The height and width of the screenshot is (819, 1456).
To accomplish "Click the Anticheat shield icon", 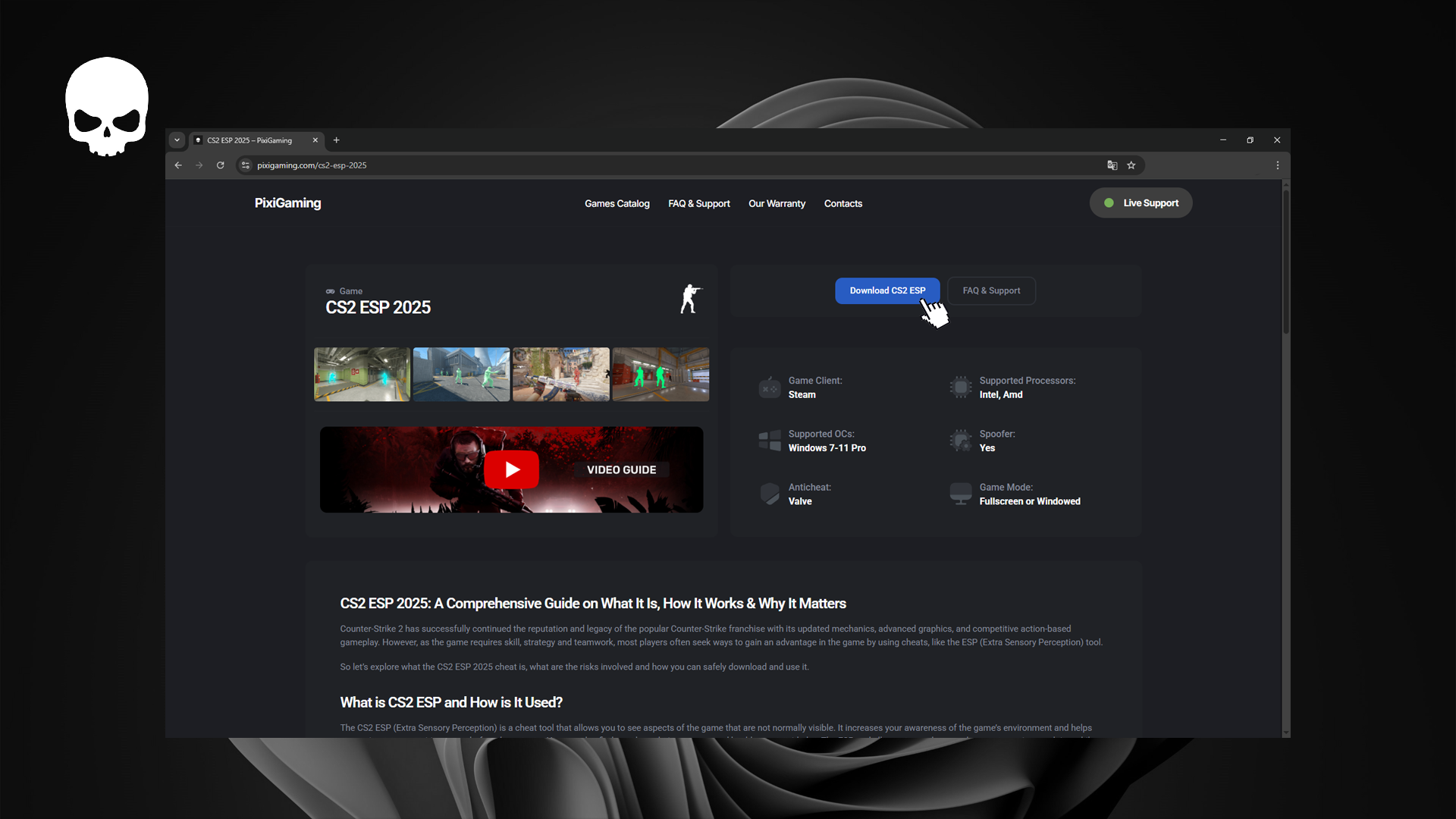I will click(x=769, y=494).
